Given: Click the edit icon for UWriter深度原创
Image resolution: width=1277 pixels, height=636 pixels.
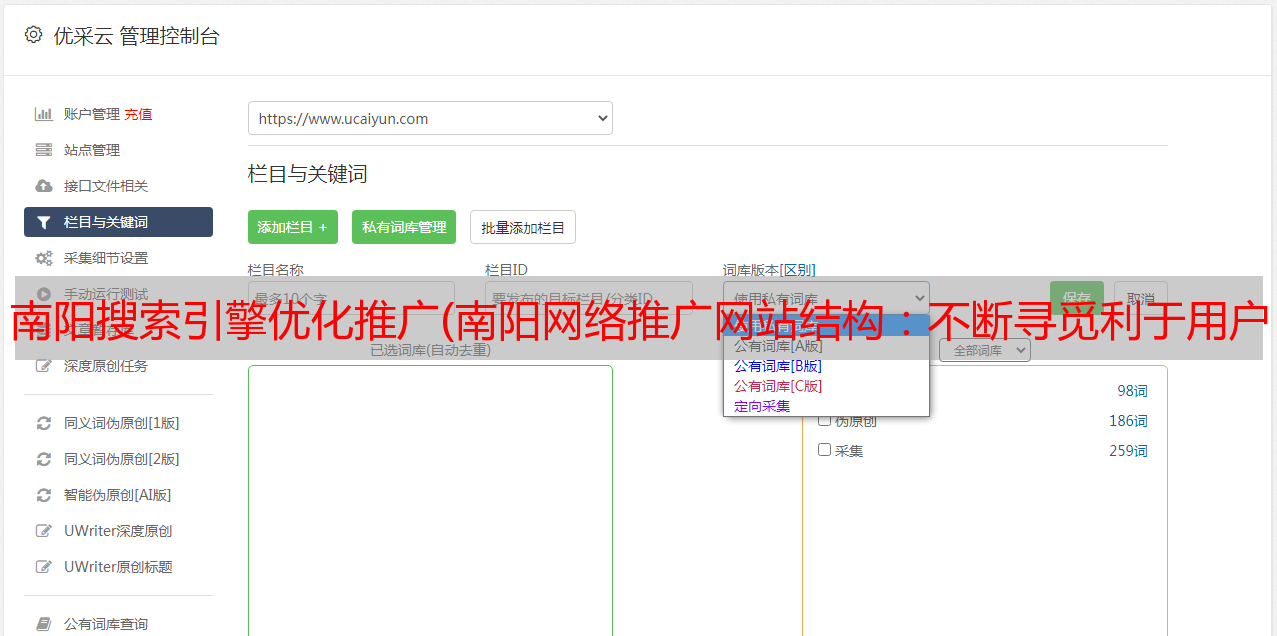Looking at the screenshot, I should pos(43,531).
